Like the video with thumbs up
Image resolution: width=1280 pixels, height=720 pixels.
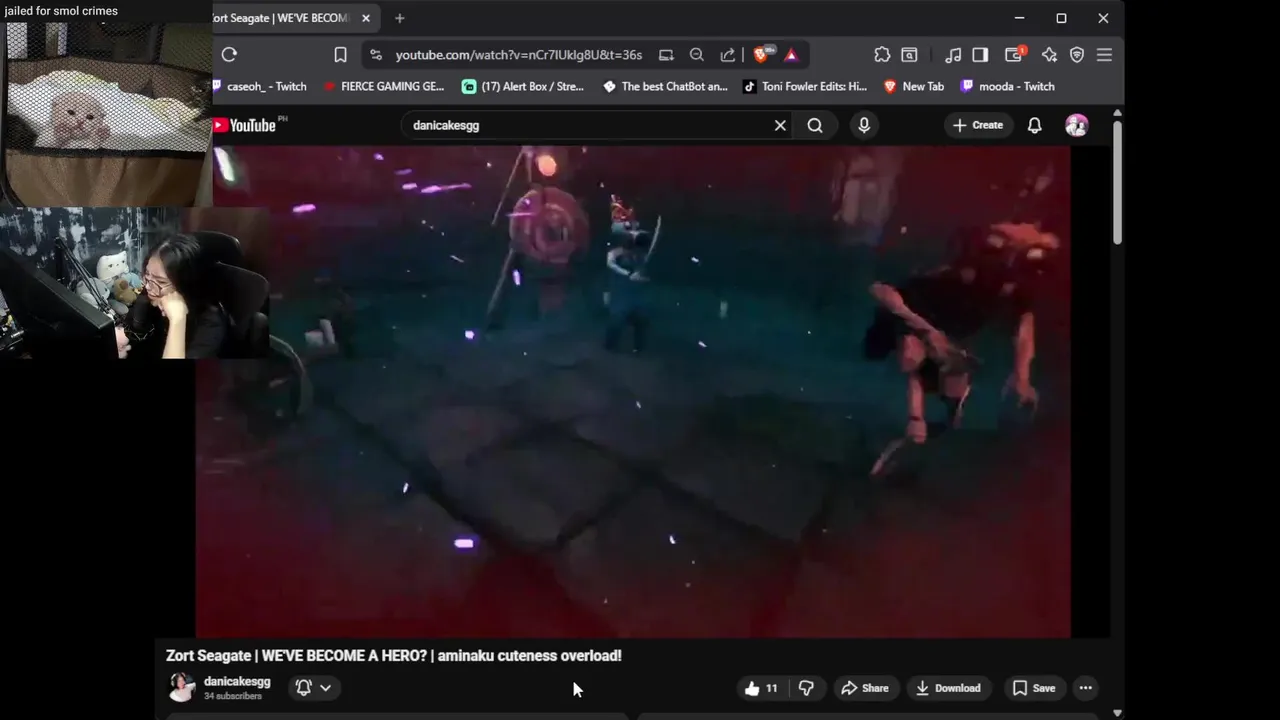[761, 688]
